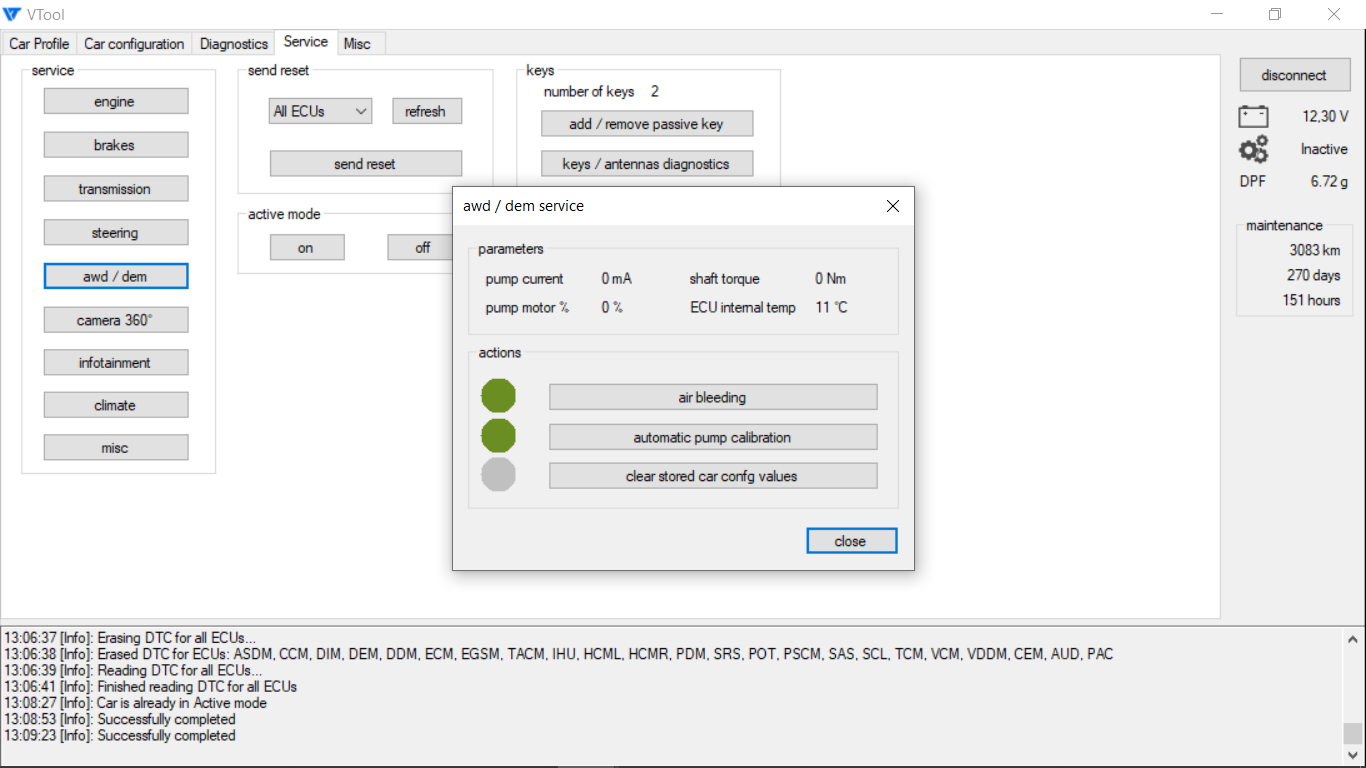The image size is (1366, 768).
Task: Click the battery voltage icon
Action: point(1253,117)
